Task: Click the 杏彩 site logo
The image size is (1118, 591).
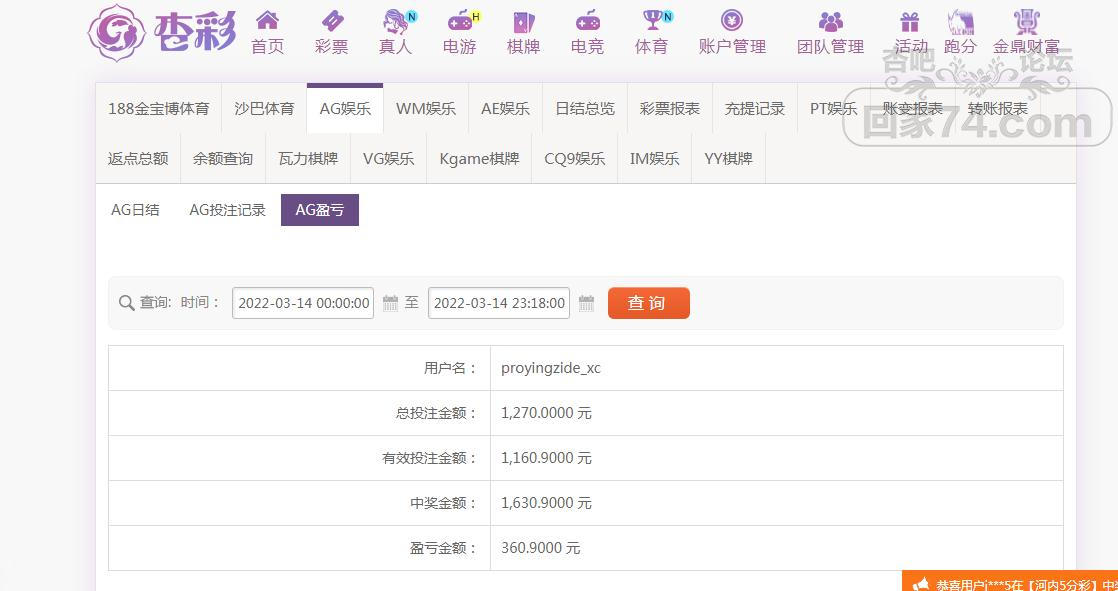Action: point(161,33)
